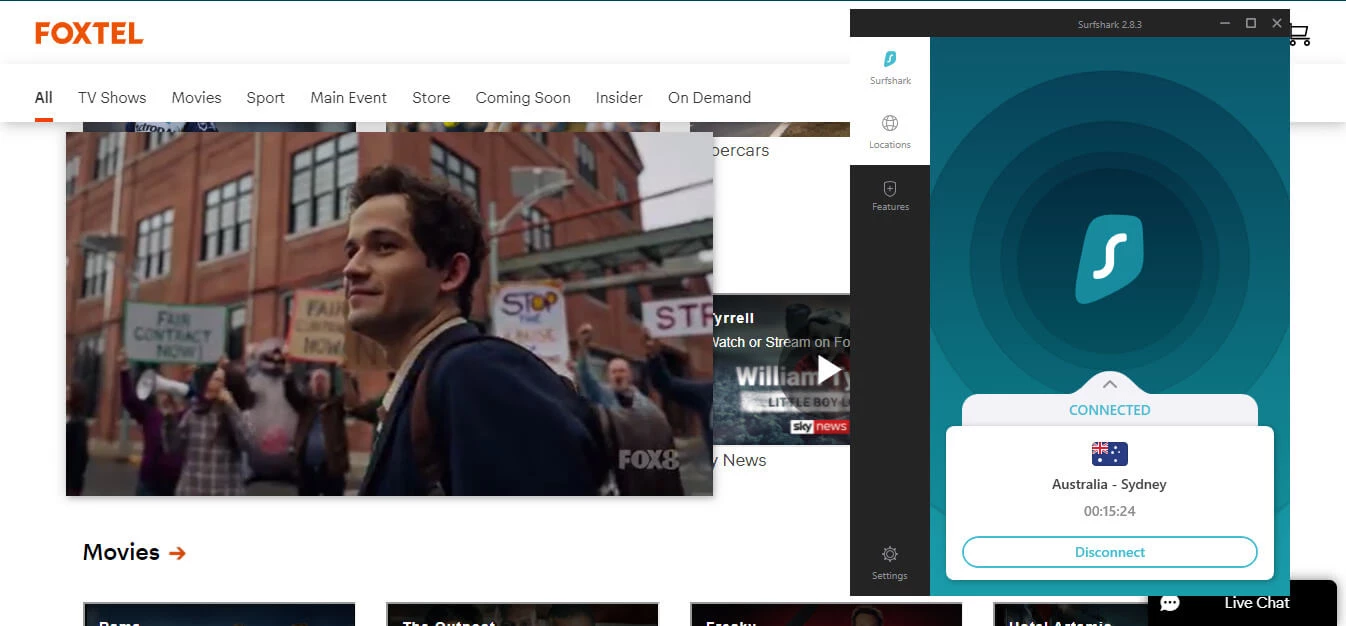Screen dimensions: 1346x626
Task: Open the Movies section heading
Action: click(x=121, y=552)
